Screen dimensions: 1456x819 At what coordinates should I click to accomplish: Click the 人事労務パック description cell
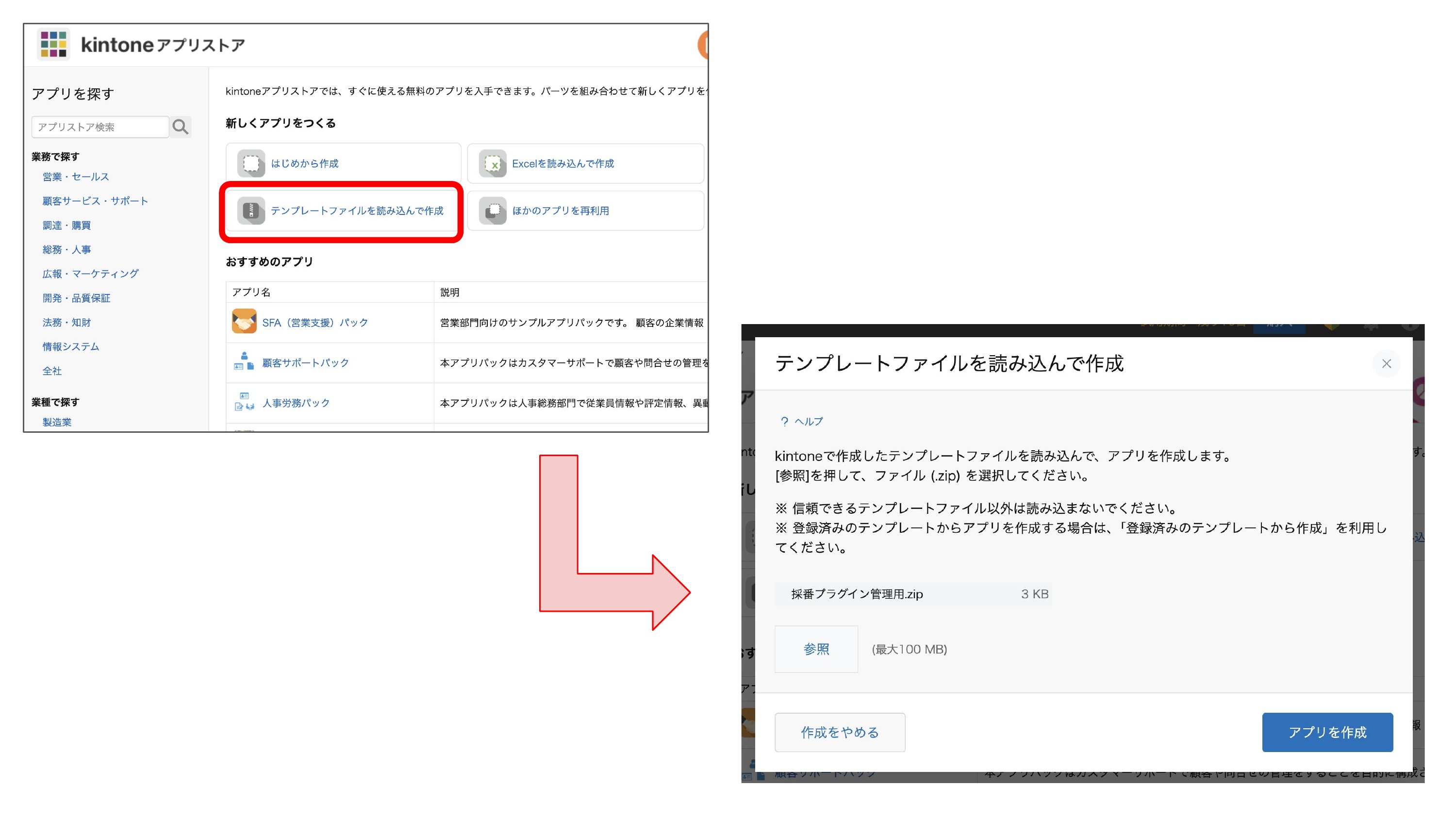coord(571,403)
